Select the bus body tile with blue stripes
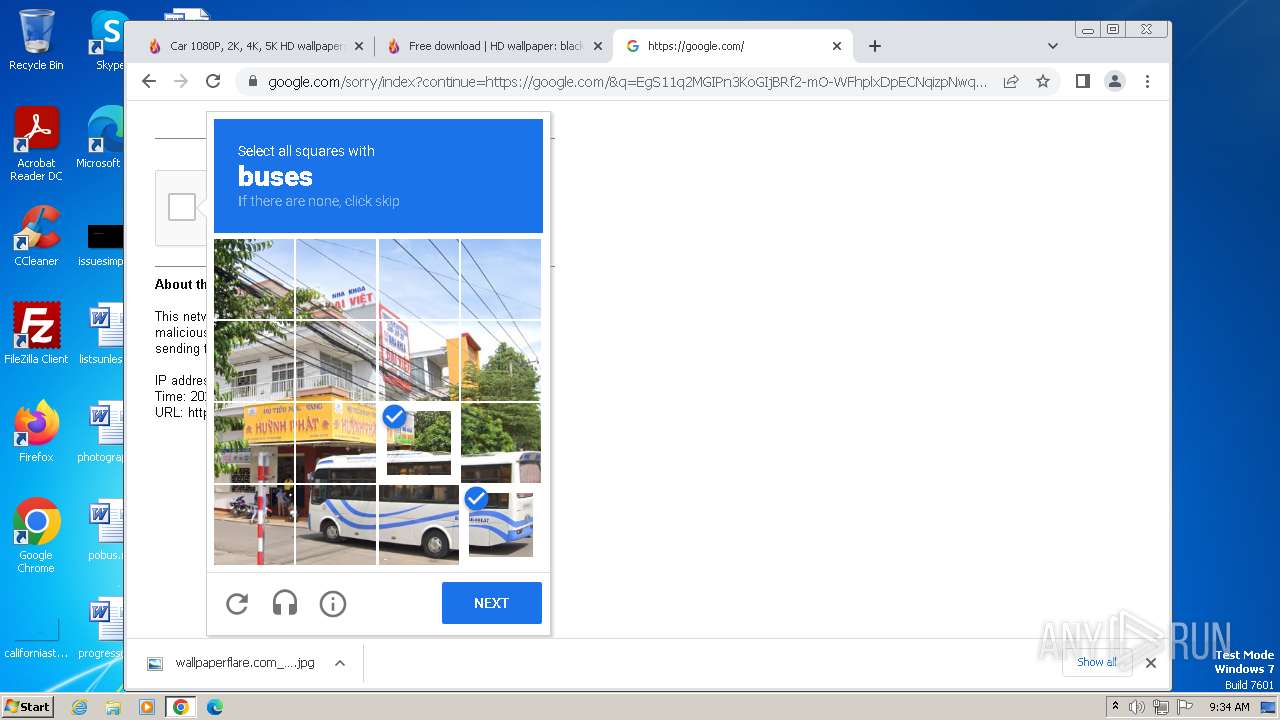 click(x=336, y=524)
